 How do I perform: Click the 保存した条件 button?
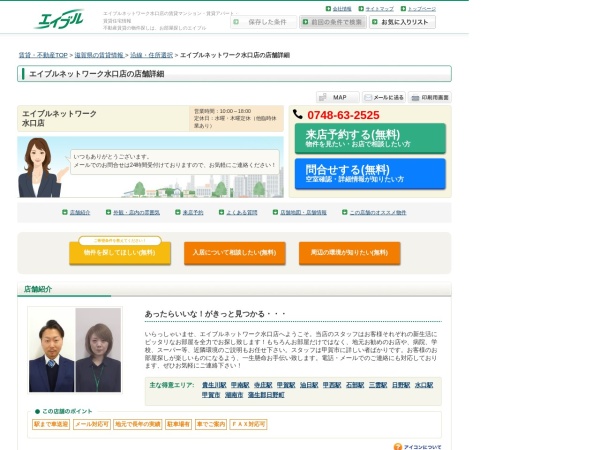(x=263, y=22)
